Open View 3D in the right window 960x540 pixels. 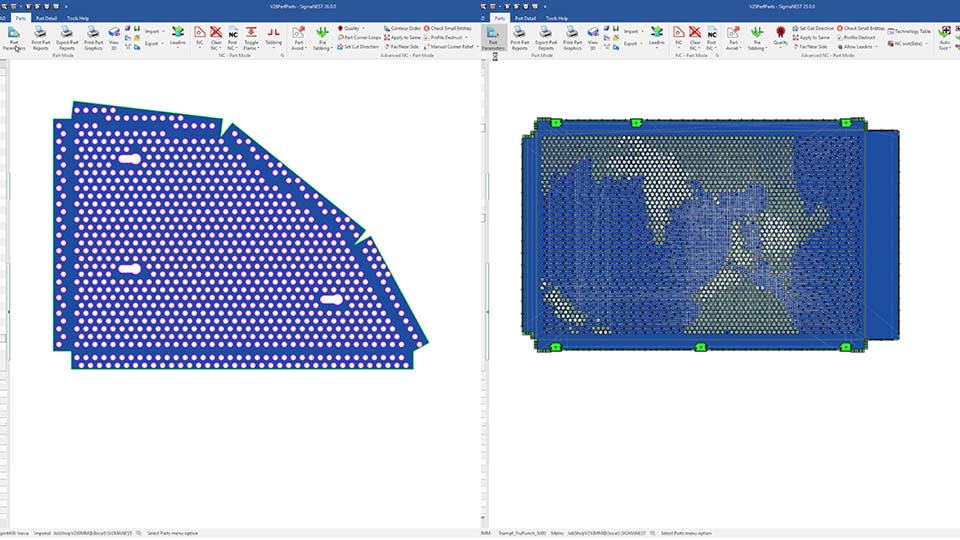coord(593,38)
